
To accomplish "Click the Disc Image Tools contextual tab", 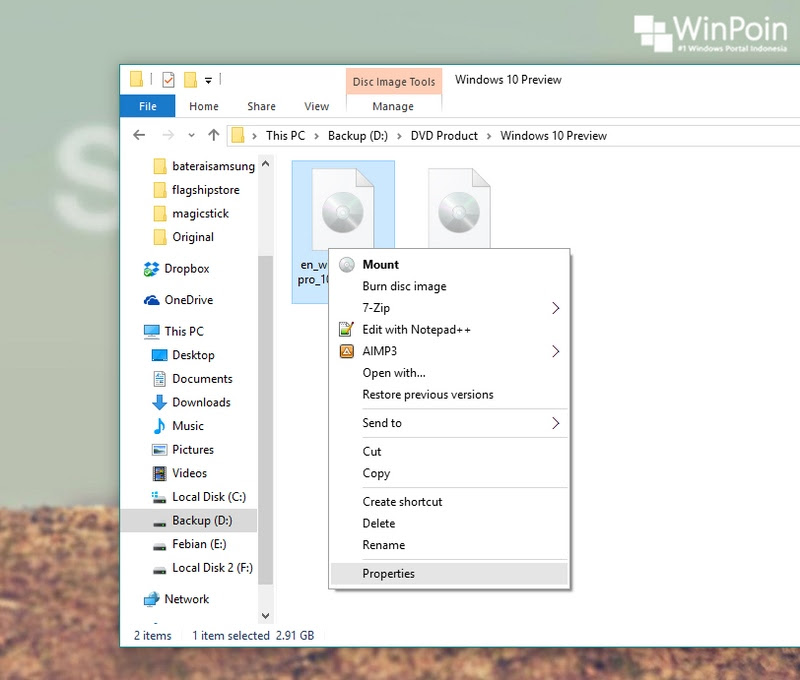I will coord(394,82).
